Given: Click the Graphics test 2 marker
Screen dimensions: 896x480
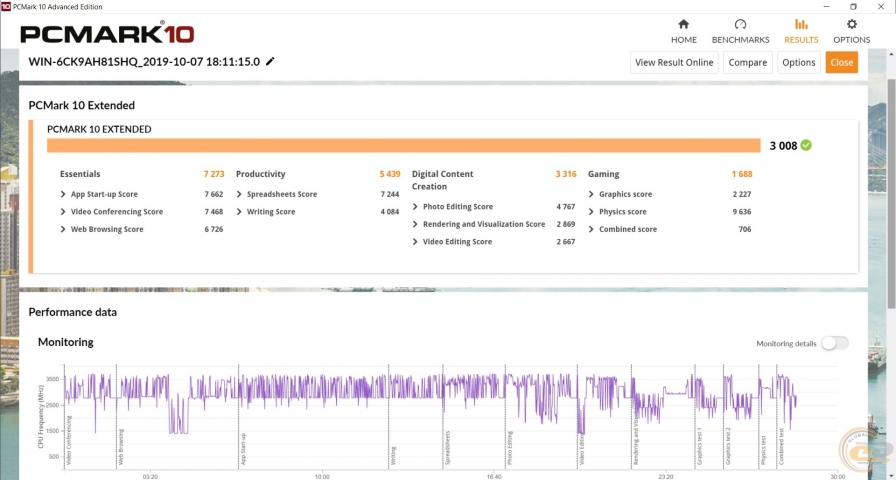Looking at the screenshot, I should [x=728, y=446].
